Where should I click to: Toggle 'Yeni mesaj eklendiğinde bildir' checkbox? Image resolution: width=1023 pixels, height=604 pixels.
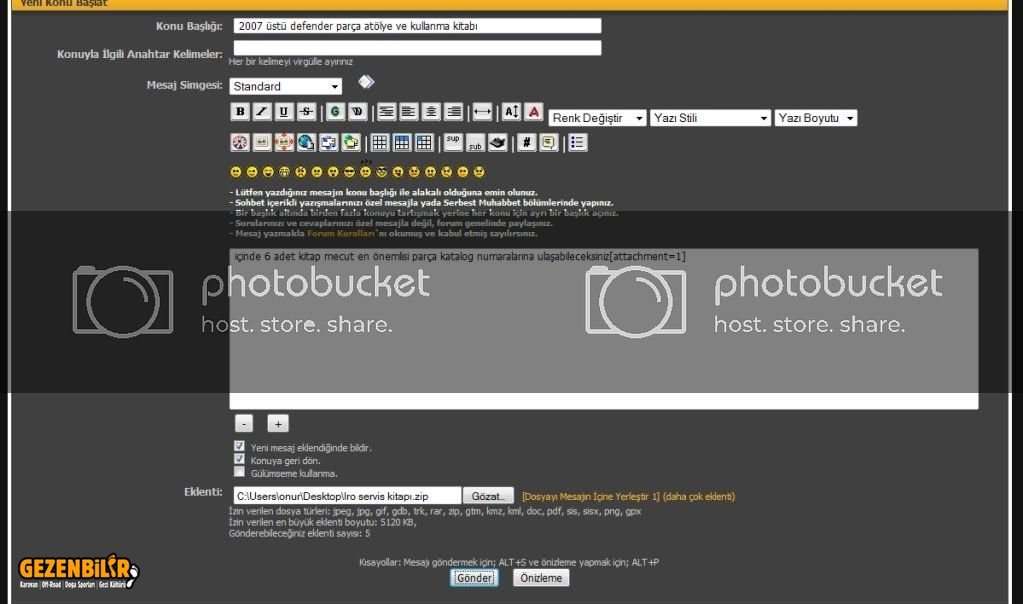(x=239, y=446)
